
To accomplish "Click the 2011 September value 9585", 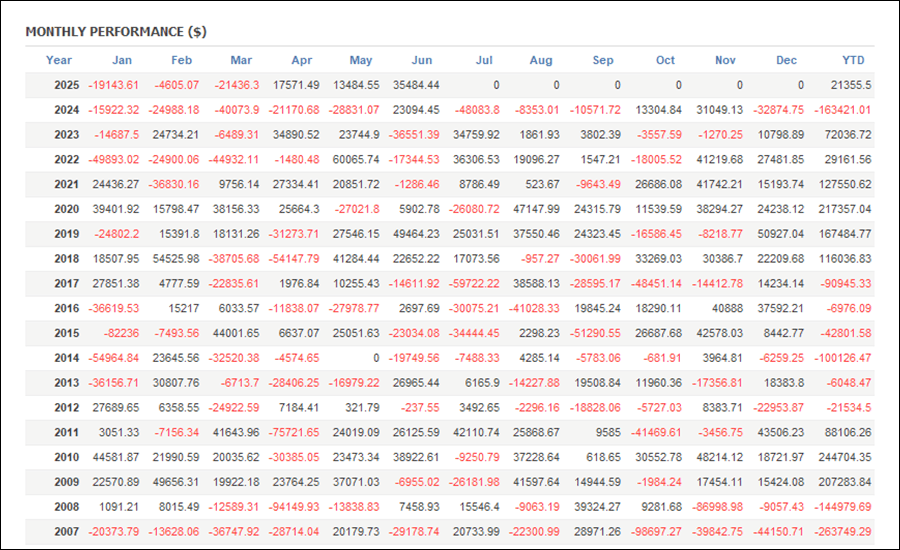I will [x=608, y=432].
